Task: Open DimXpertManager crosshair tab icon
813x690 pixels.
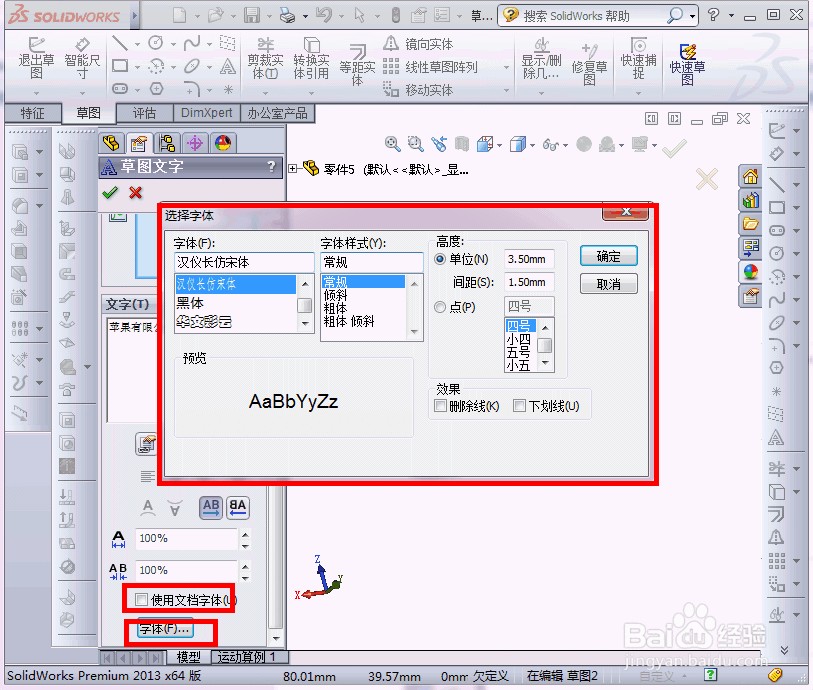Action: (195, 143)
